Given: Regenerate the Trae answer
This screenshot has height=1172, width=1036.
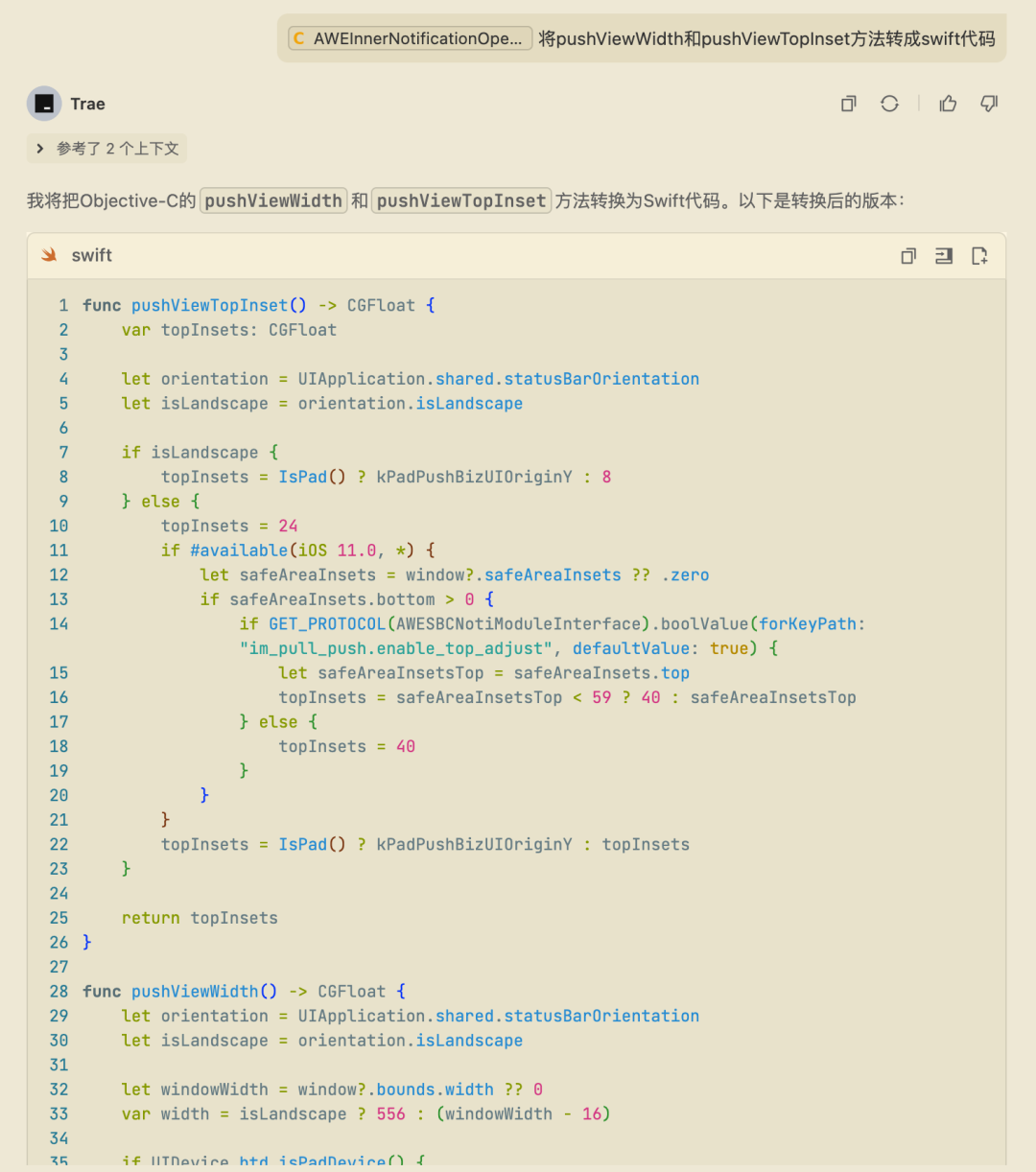Looking at the screenshot, I should point(889,104).
